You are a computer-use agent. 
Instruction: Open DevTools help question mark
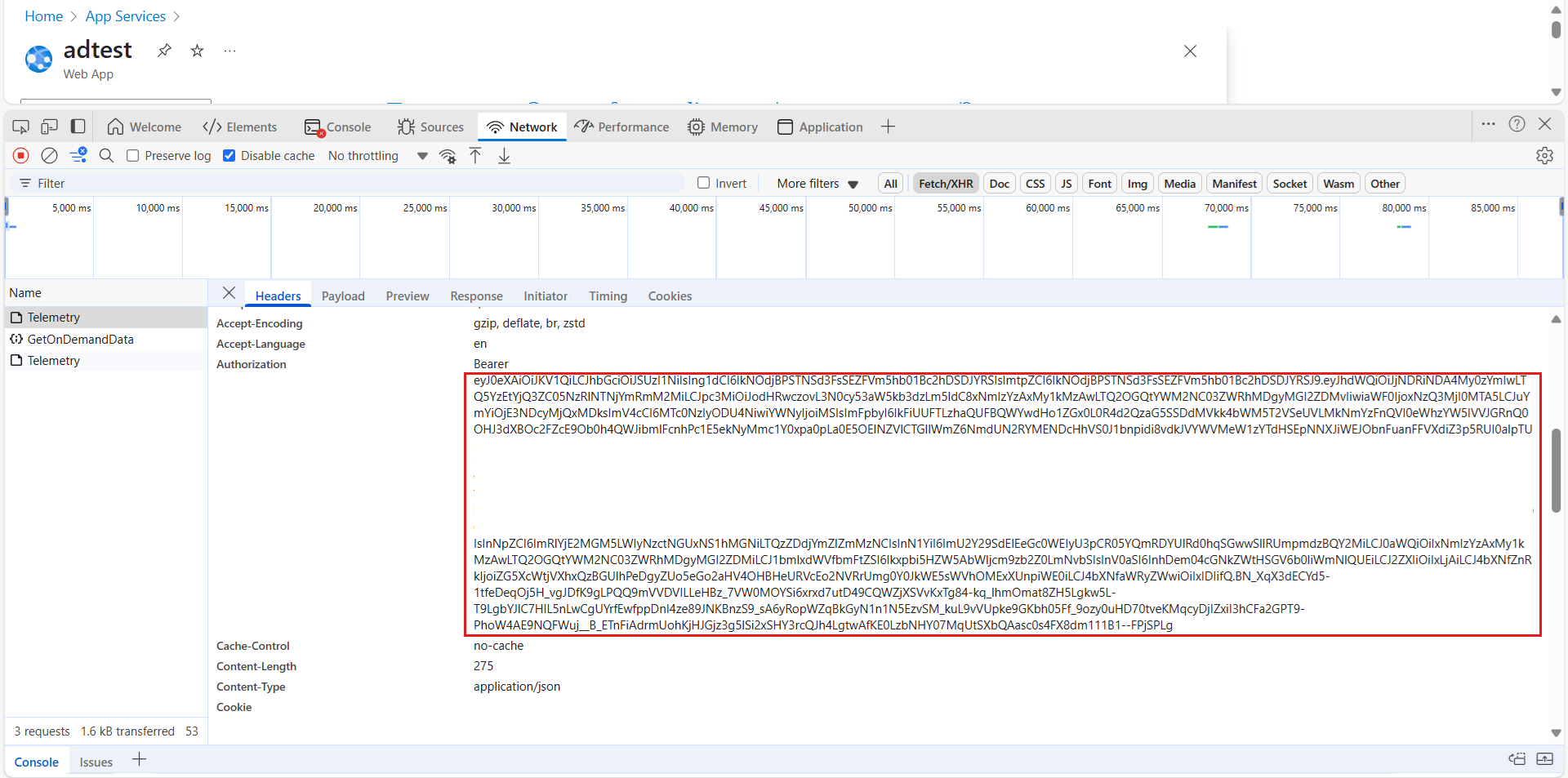tap(1517, 124)
